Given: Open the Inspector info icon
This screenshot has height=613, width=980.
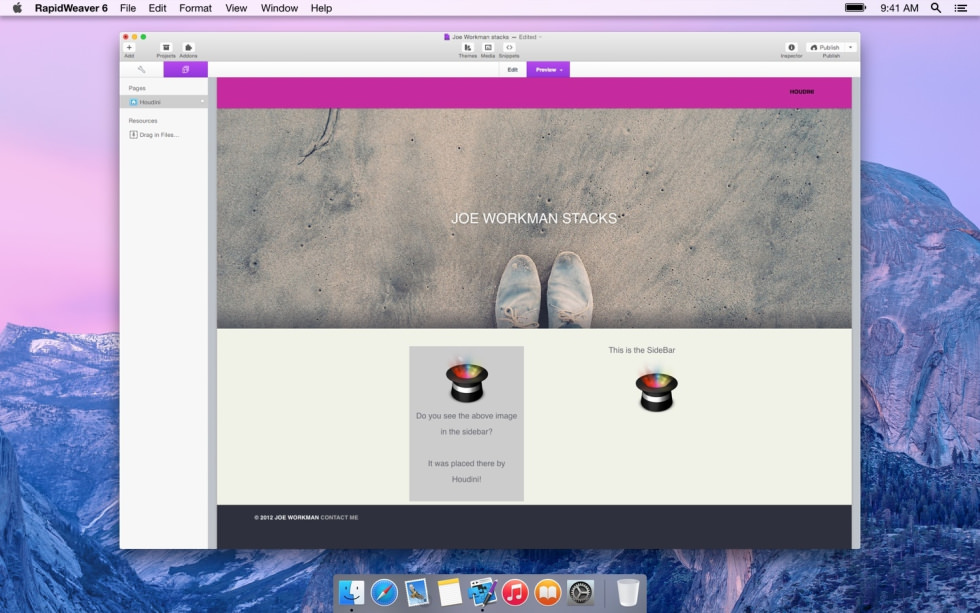Looking at the screenshot, I should tap(791, 47).
